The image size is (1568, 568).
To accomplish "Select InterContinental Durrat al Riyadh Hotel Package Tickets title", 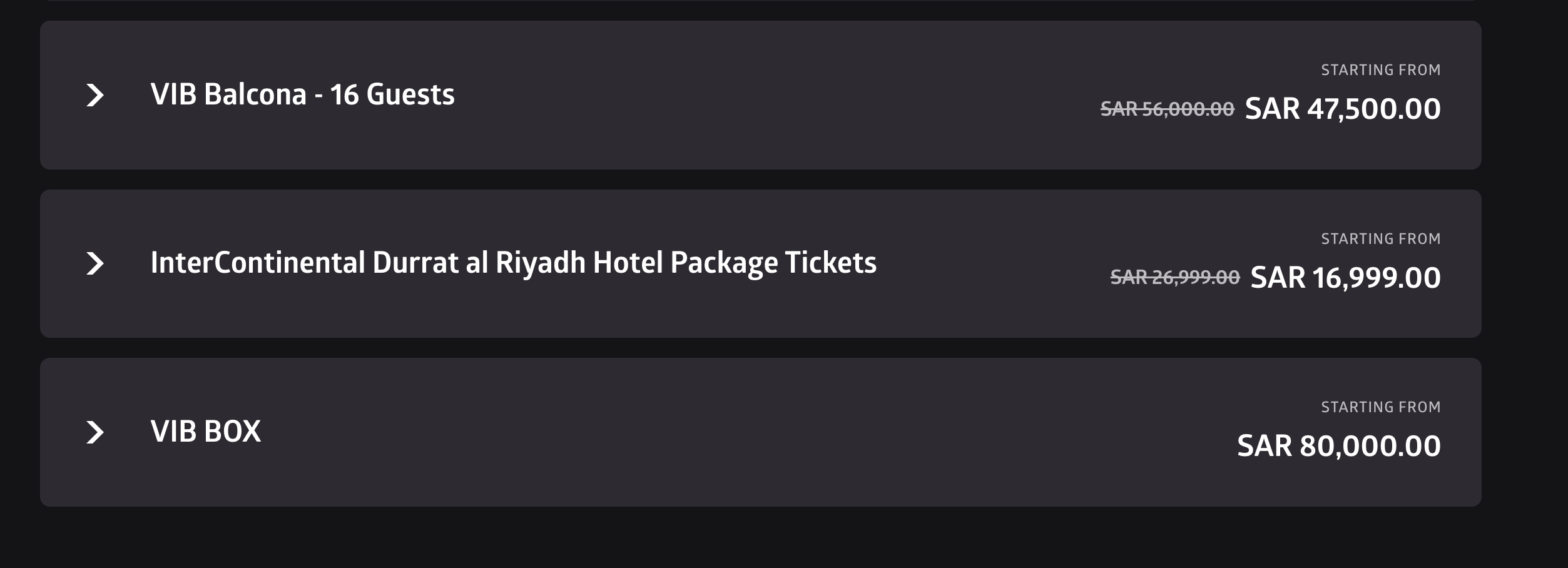I will 513,263.
